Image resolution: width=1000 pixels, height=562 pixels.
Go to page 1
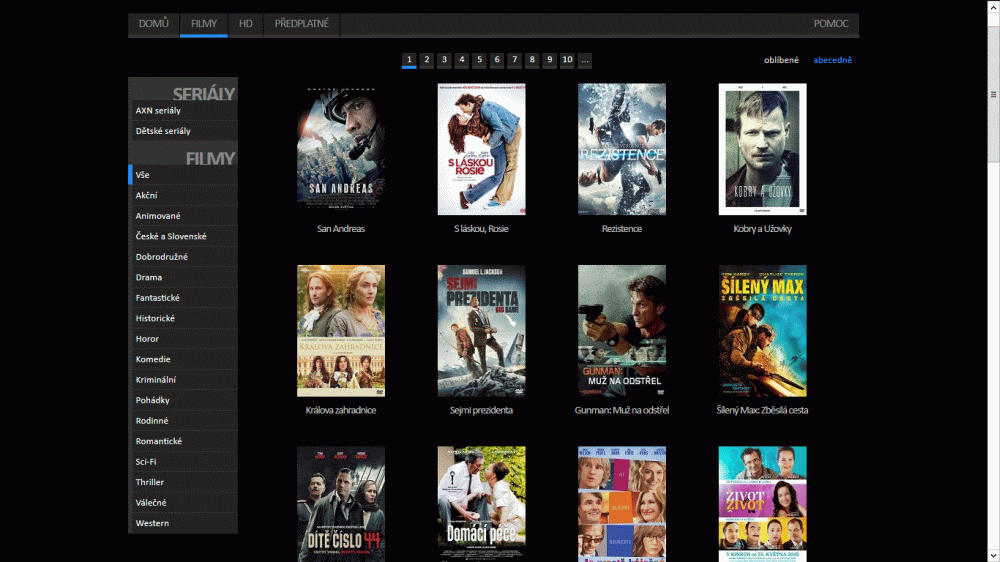(409, 60)
